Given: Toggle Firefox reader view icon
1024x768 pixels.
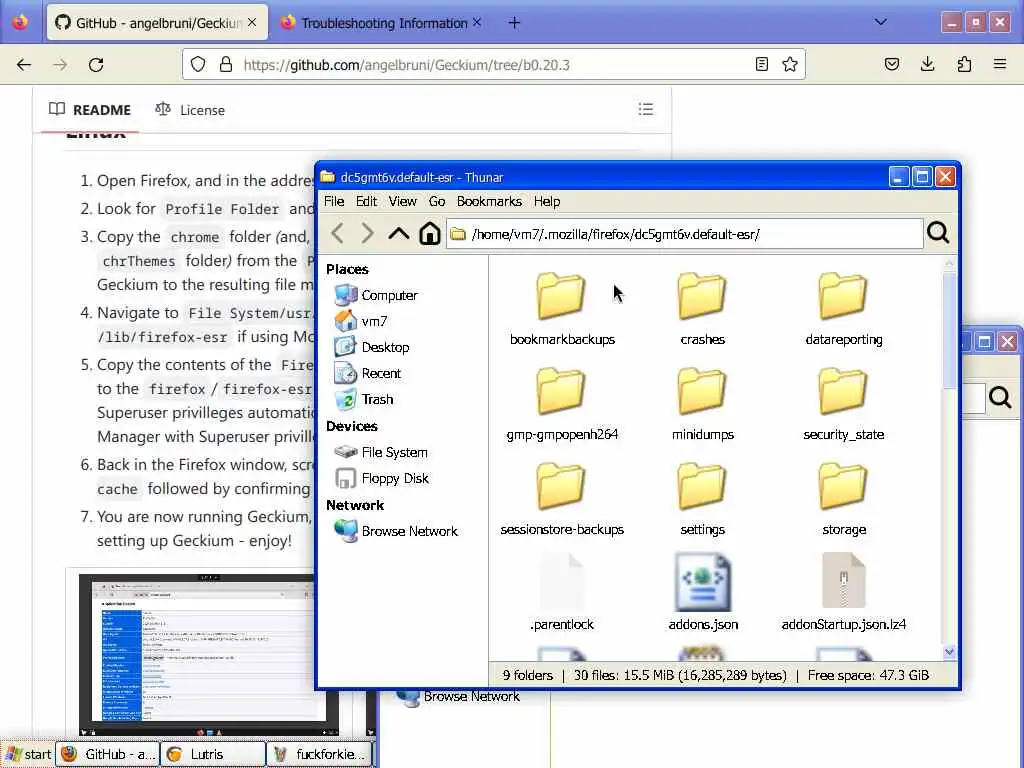Looking at the screenshot, I should click(x=761, y=64).
